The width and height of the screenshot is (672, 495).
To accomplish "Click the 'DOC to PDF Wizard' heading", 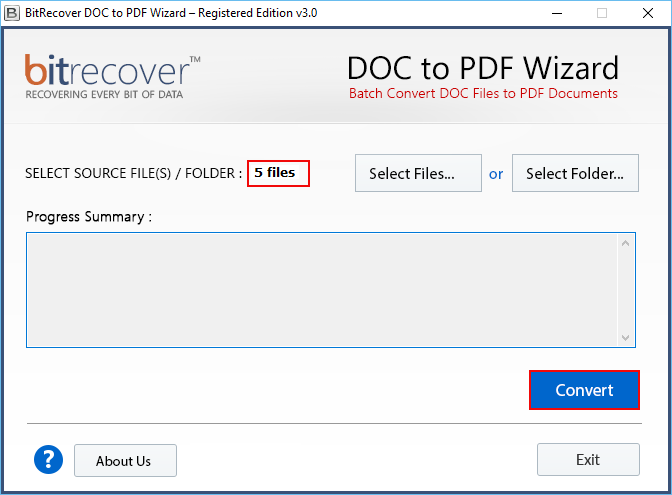I will (482, 68).
